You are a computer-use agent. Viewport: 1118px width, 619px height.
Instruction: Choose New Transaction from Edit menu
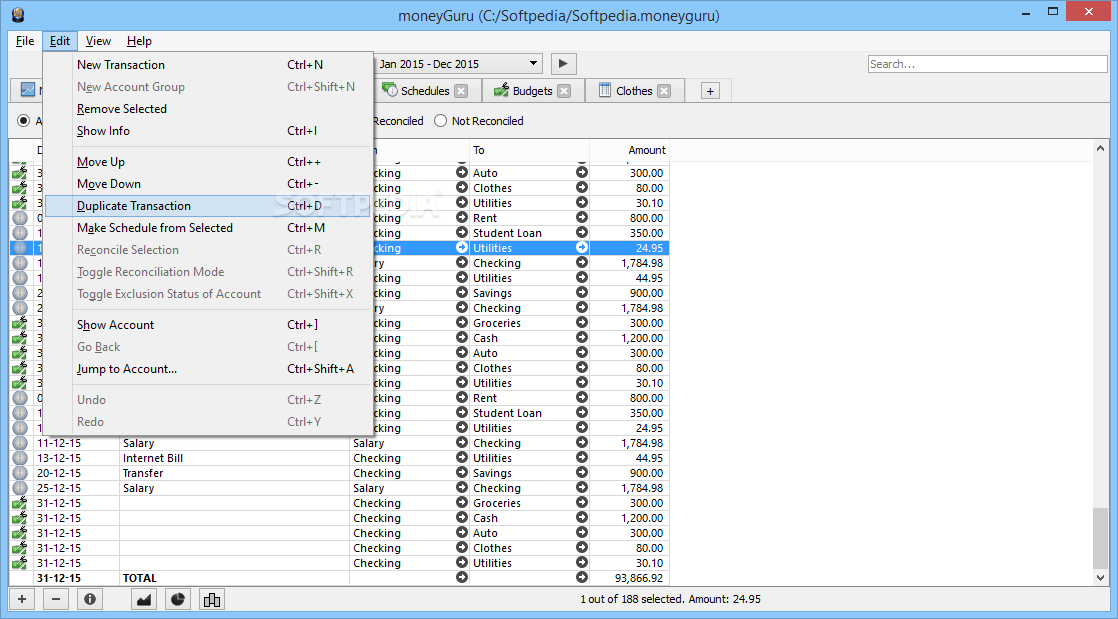point(208,65)
